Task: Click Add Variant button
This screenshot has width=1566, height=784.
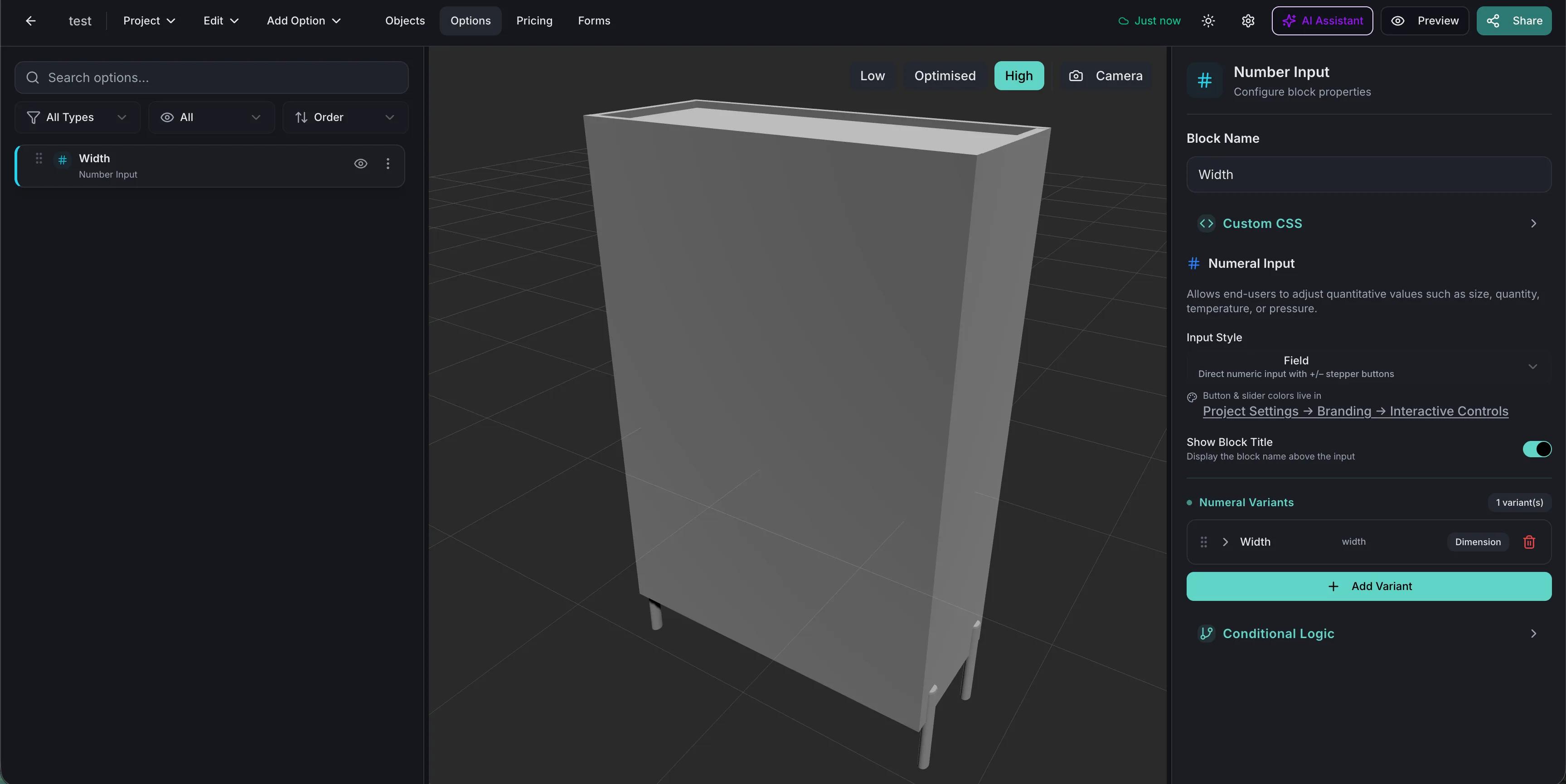Action: click(1368, 586)
